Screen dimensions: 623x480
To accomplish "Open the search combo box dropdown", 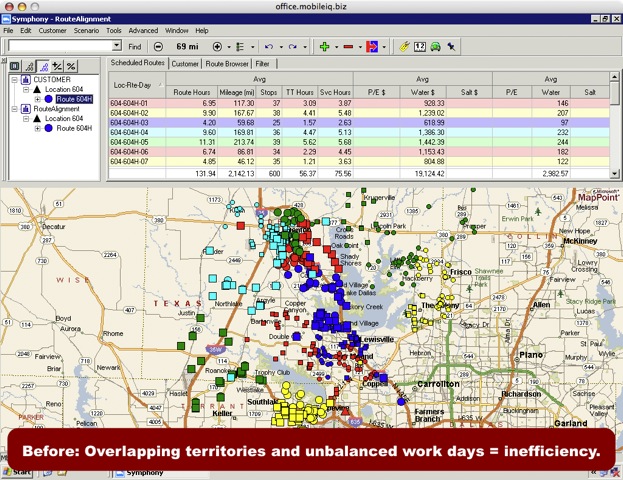I will pyautogui.click(x=117, y=46).
